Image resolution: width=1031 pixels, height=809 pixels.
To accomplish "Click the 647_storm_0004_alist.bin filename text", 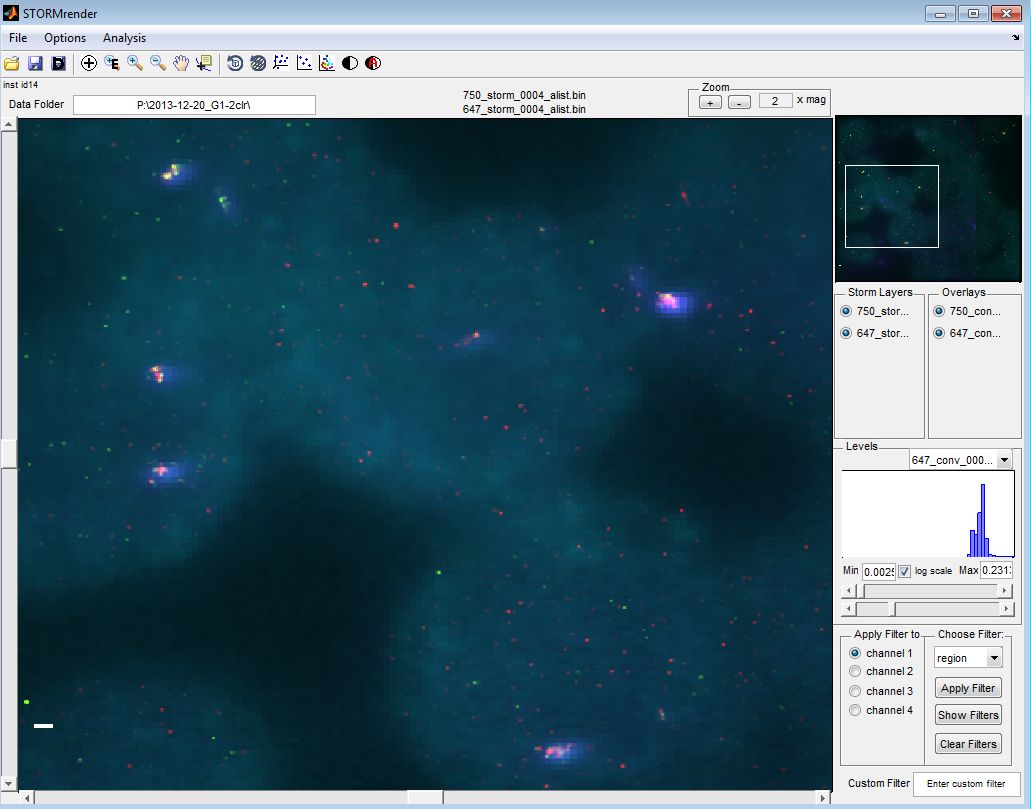I will click(x=524, y=109).
